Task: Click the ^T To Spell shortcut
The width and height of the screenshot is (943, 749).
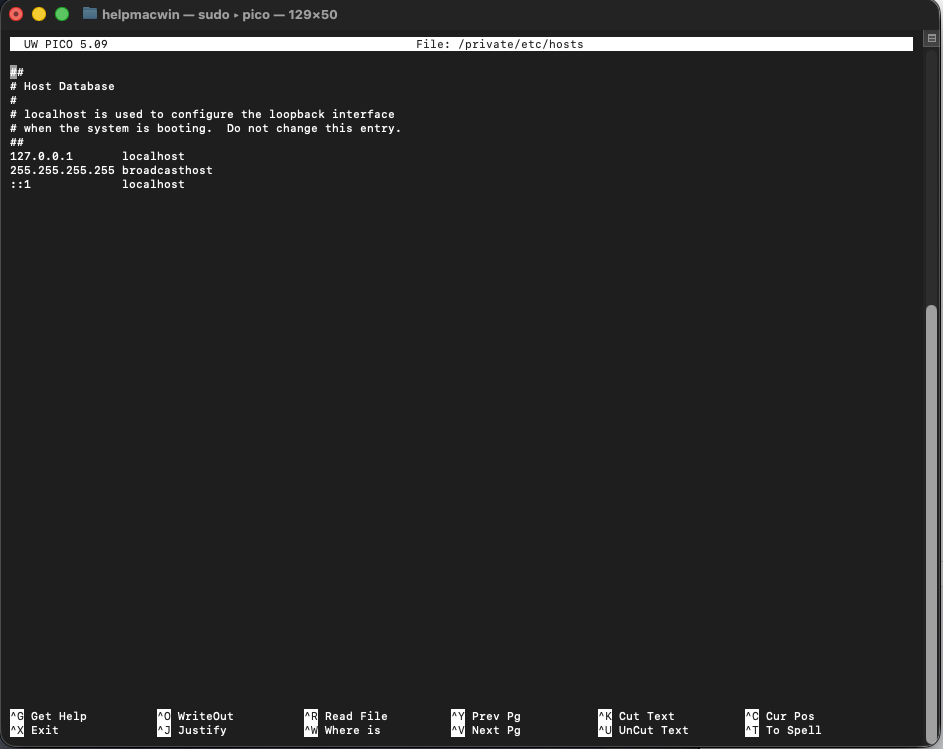Action: 783,730
